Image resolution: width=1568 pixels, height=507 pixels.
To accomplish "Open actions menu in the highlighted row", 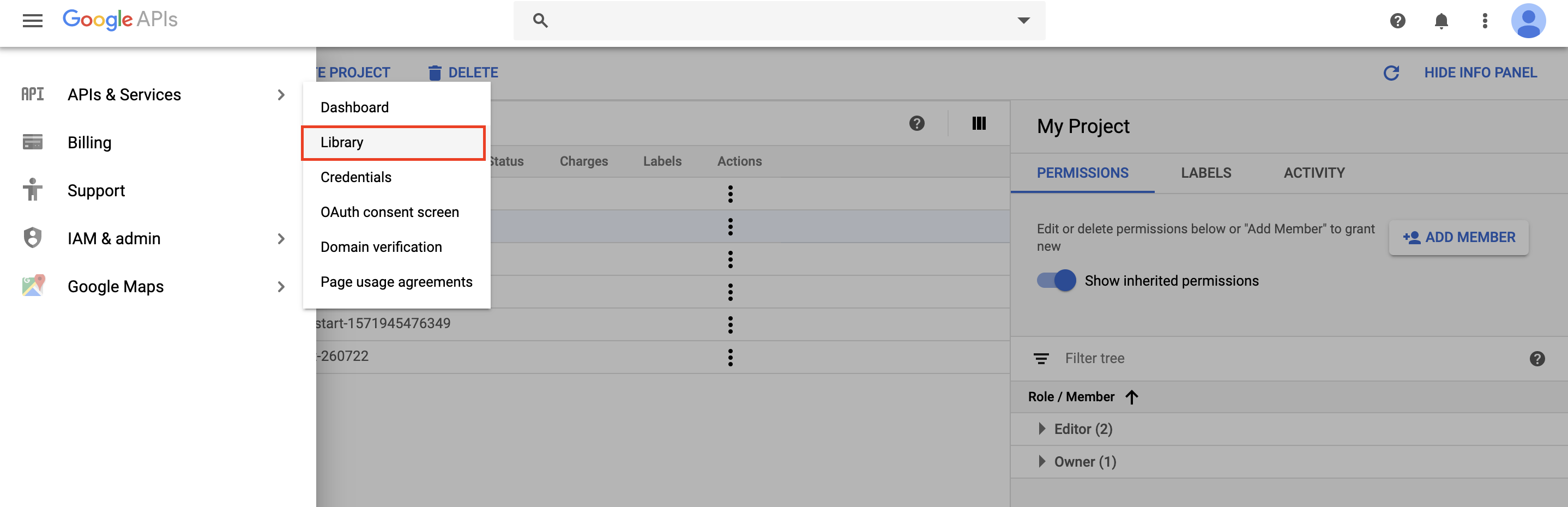I will [730, 227].
